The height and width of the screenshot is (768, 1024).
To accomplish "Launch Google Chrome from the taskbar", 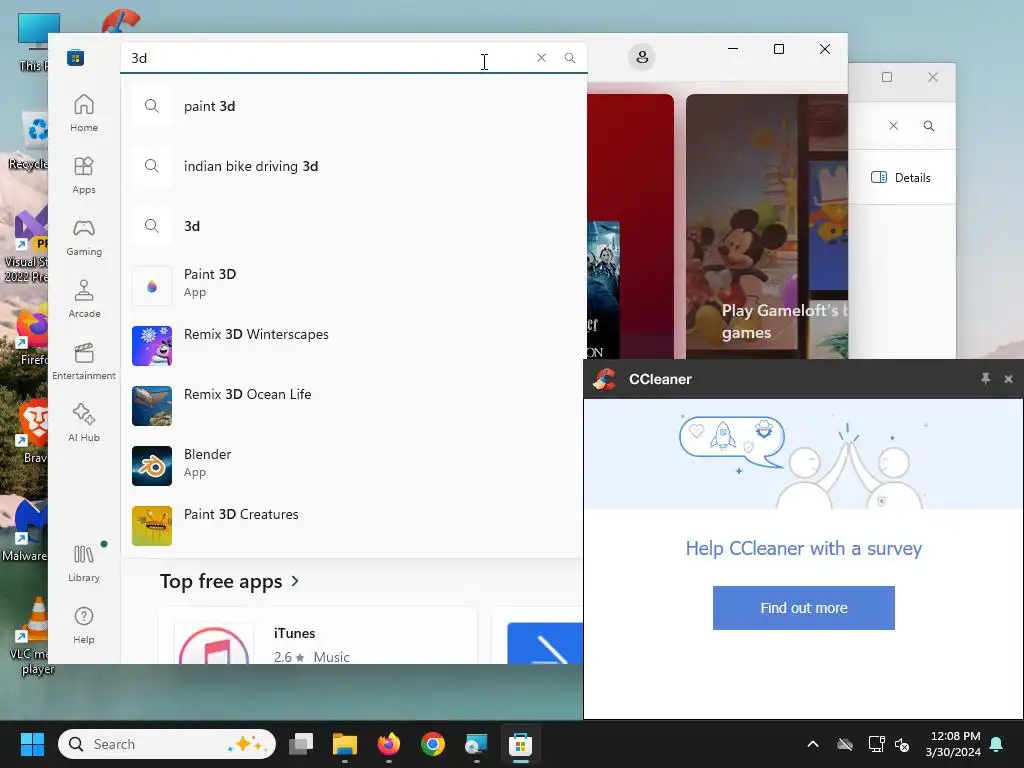I will (x=432, y=744).
